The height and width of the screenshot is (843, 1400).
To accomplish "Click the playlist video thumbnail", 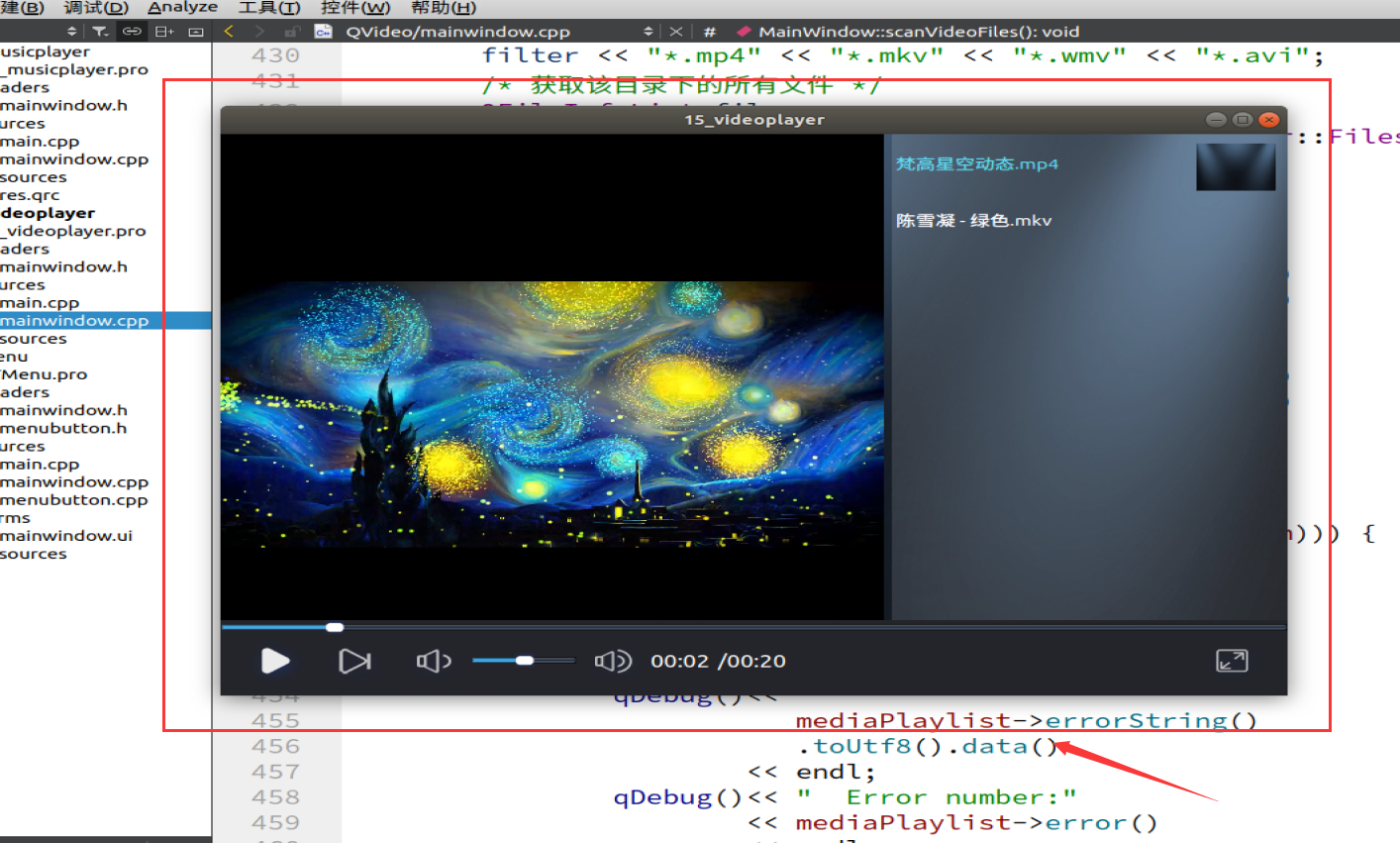I will click(x=1236, y=166).
